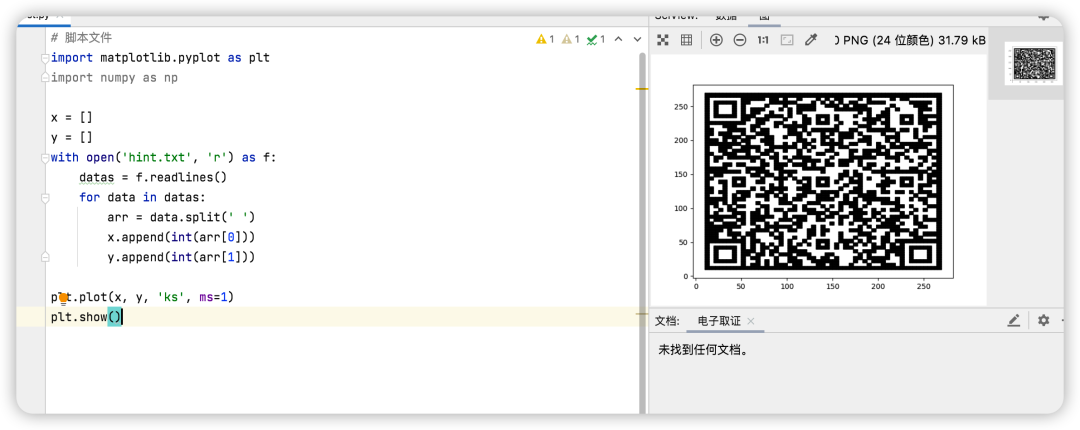Click fold end marker beside y.append line
Viewport: 1080px width, 430px height.
click(x=45, y=258)
